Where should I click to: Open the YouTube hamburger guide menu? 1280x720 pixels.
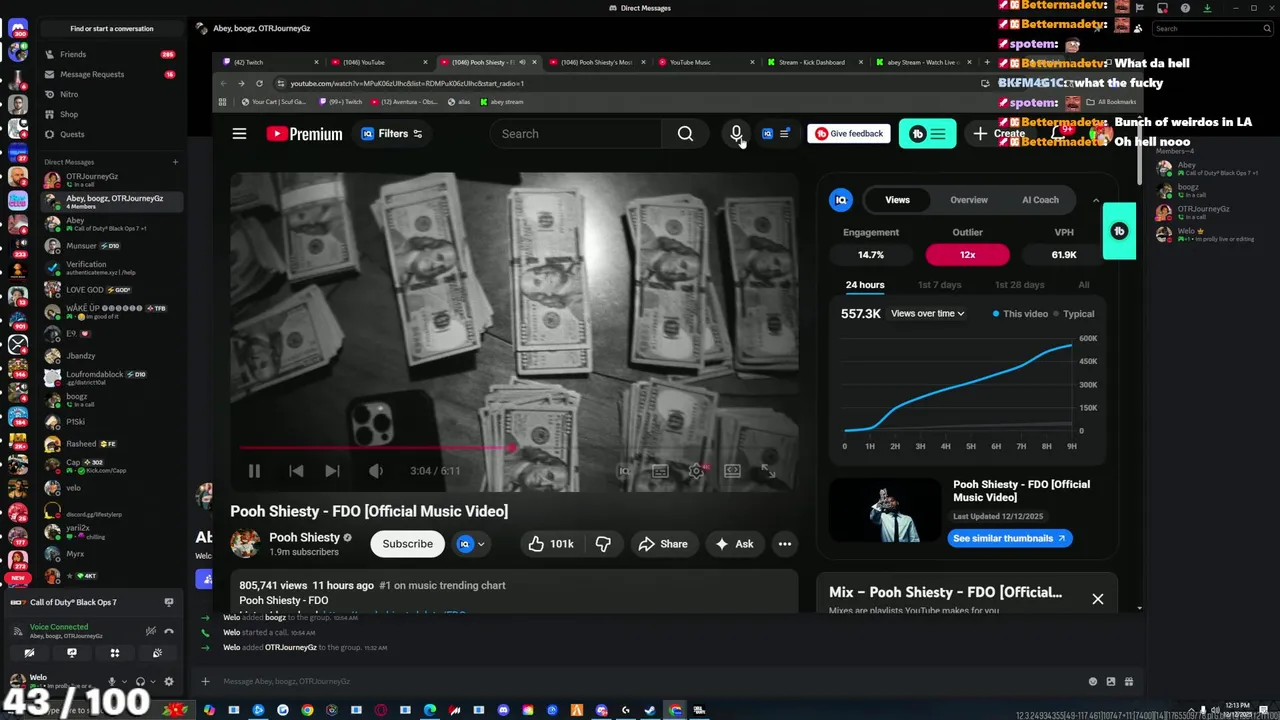[239, 134]
